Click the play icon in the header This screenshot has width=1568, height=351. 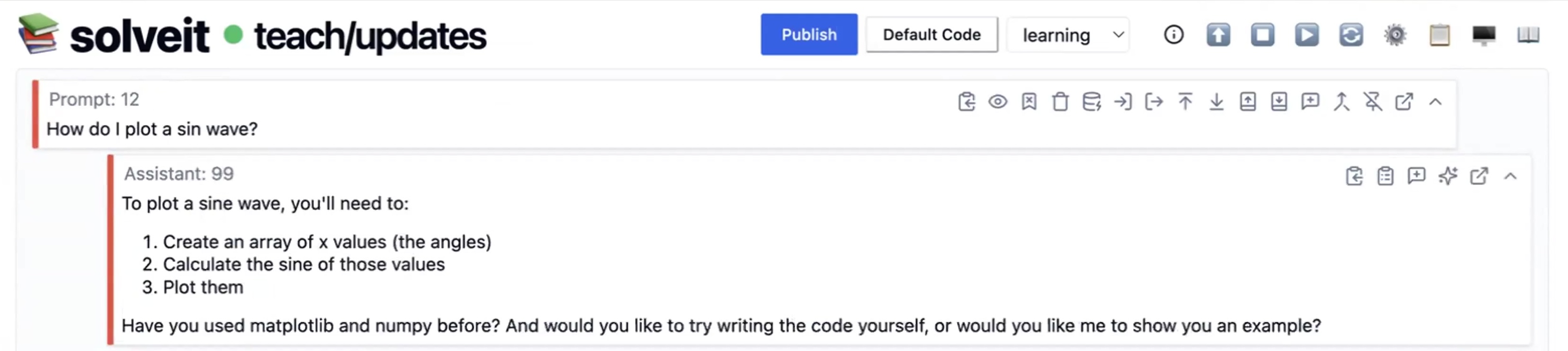point(1306,35)
